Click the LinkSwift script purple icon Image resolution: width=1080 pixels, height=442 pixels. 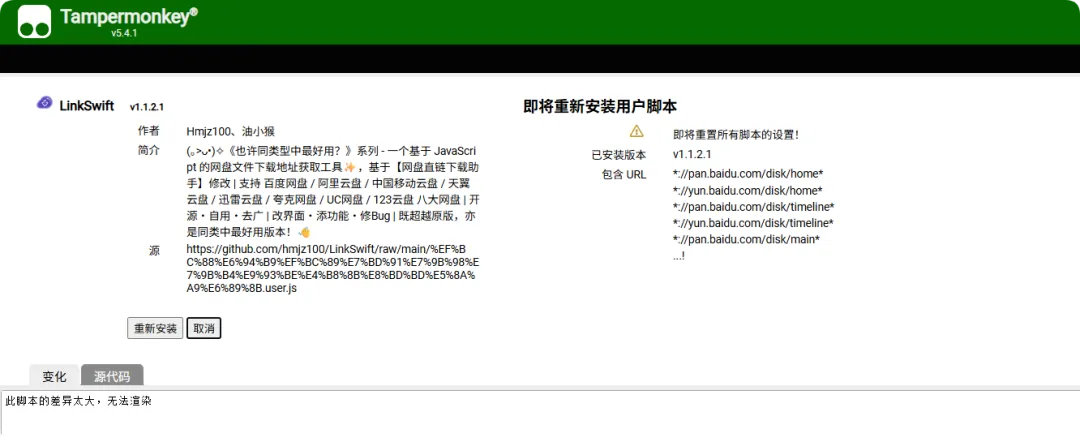(45, 103)
